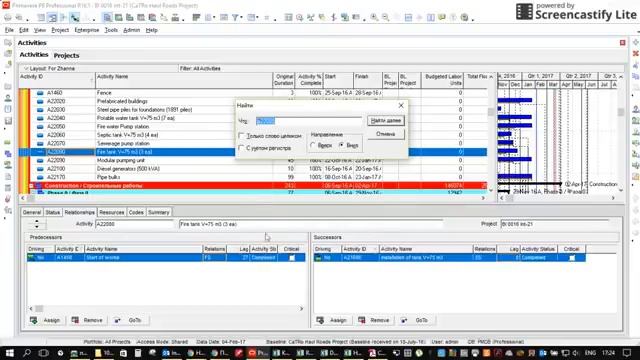Screen dimensions: 640x360
Task: Click the 'Найти далее' button
Action: 386,120
